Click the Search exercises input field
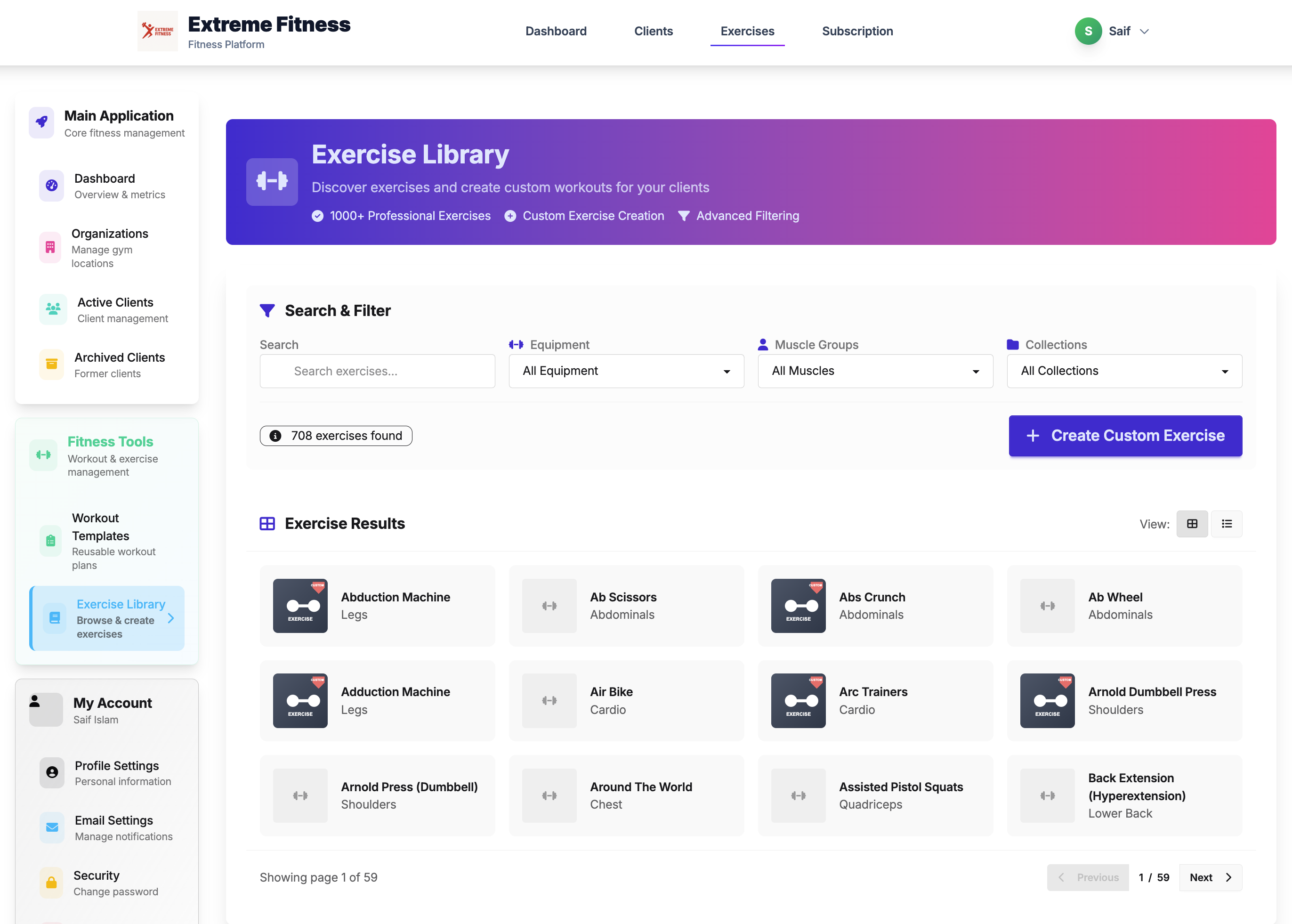Image resolution: width=1292 pixels, height=924 pixels. 377,371
